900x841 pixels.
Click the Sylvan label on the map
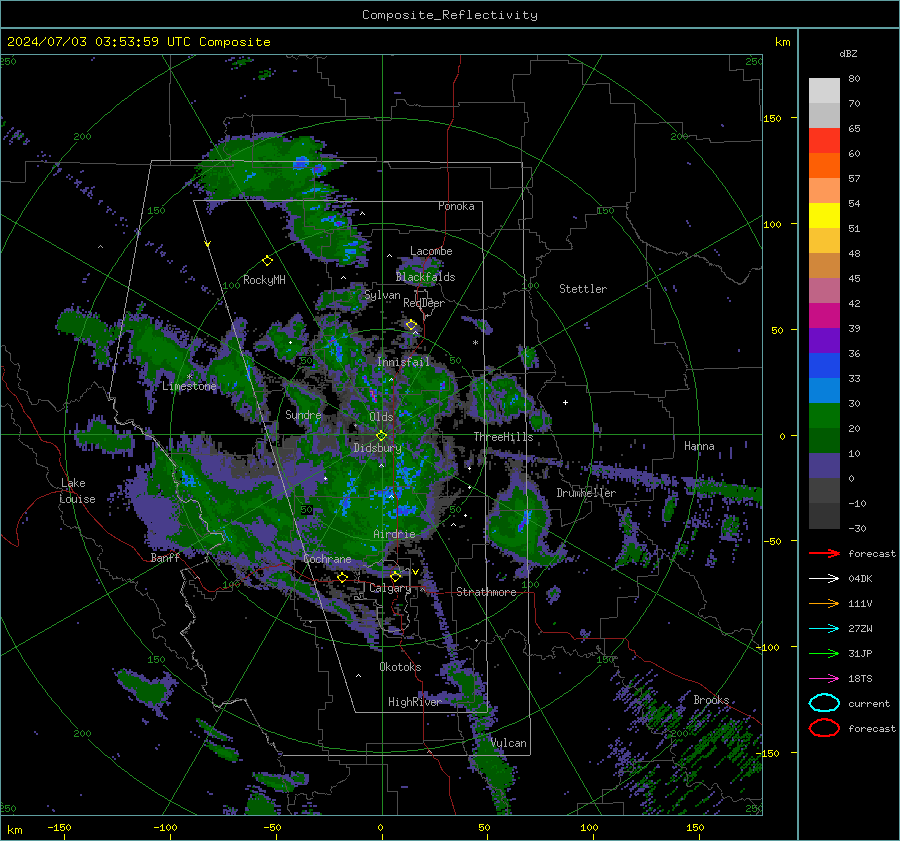382,296
